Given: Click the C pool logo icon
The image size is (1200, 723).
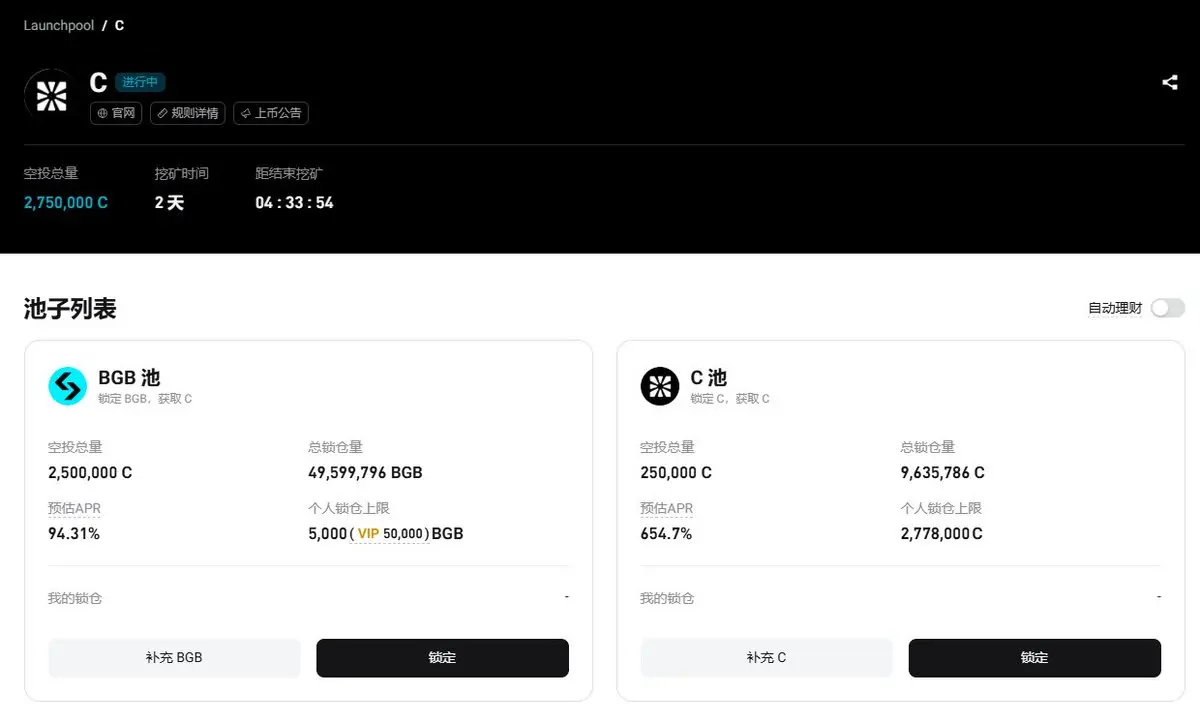Looking at the screenshot, I should point(660,386).
